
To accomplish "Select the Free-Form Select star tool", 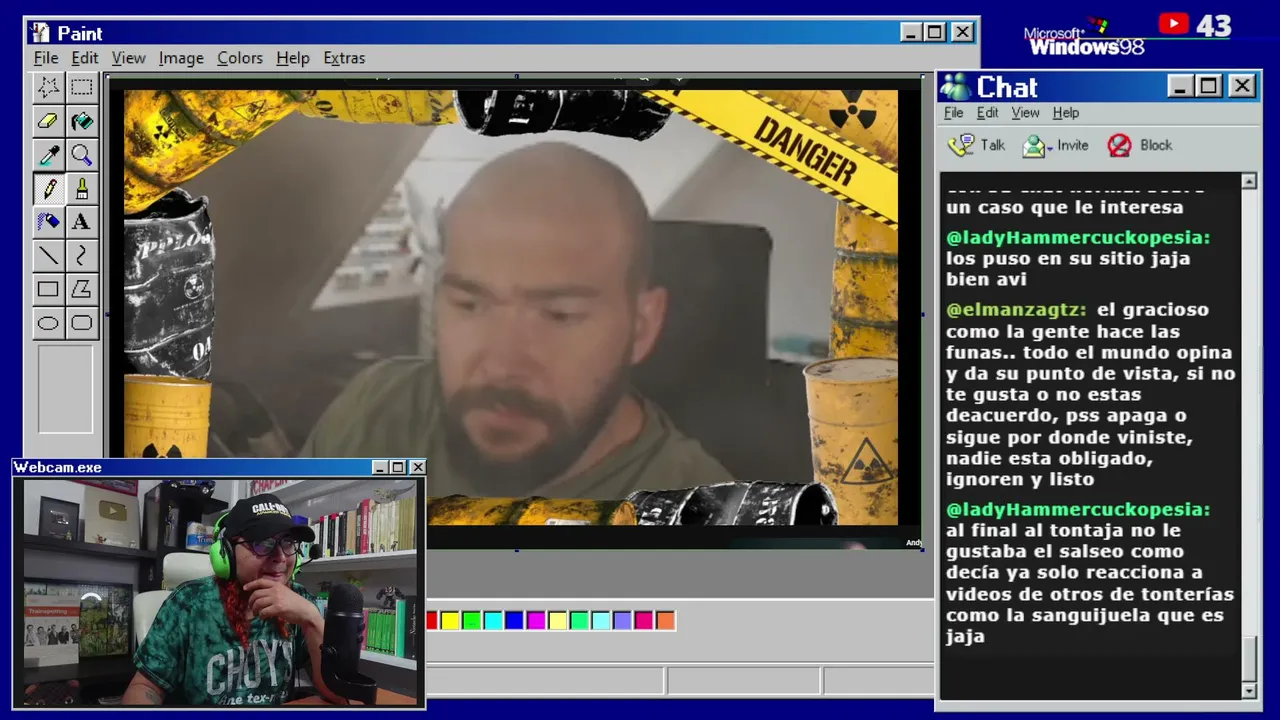I will (x=48, y=87).
